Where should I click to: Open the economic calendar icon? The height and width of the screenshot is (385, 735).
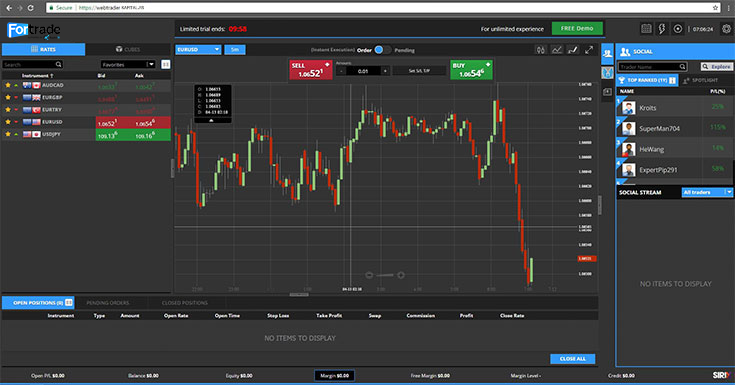point(646,29)
